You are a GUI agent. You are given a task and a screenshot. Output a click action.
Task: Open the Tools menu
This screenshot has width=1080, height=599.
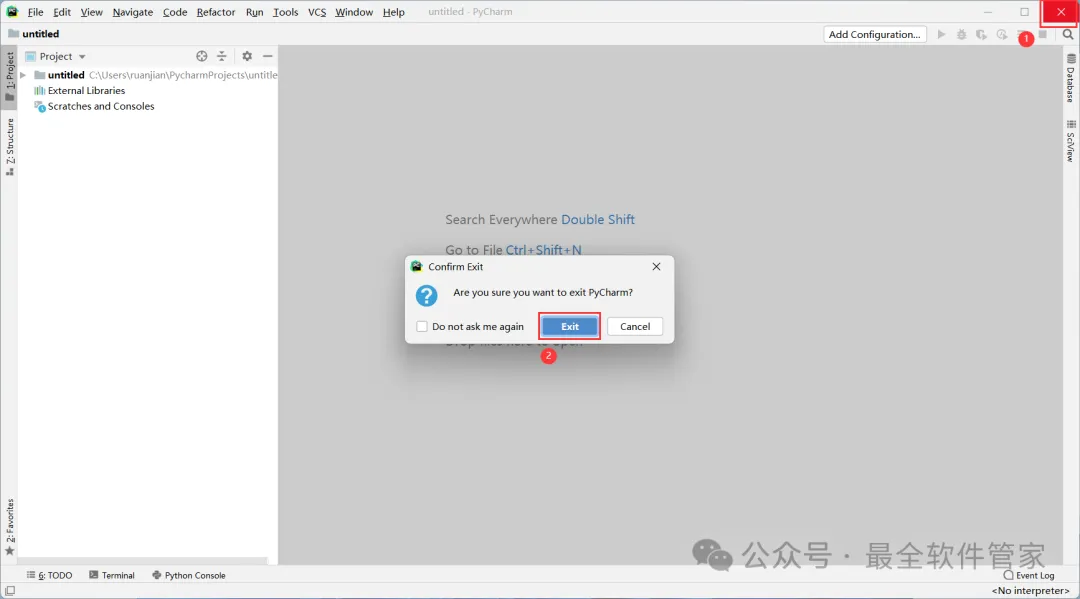click(x=285, y=12)
